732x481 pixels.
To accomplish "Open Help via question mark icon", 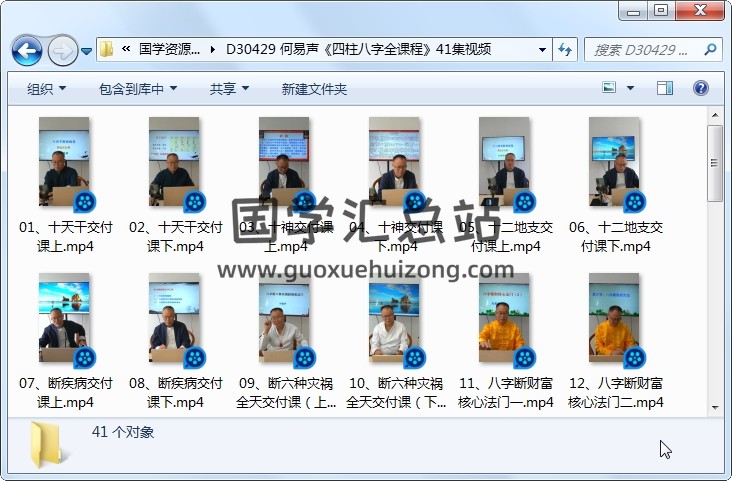I will [701, 88].
